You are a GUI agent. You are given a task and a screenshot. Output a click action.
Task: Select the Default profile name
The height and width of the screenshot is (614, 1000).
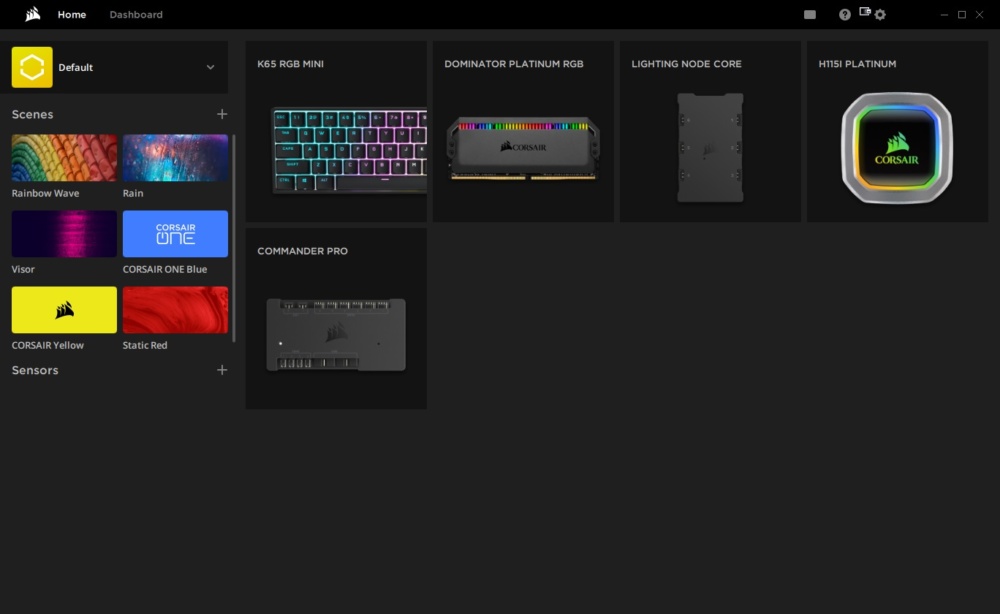pos(75,67)
